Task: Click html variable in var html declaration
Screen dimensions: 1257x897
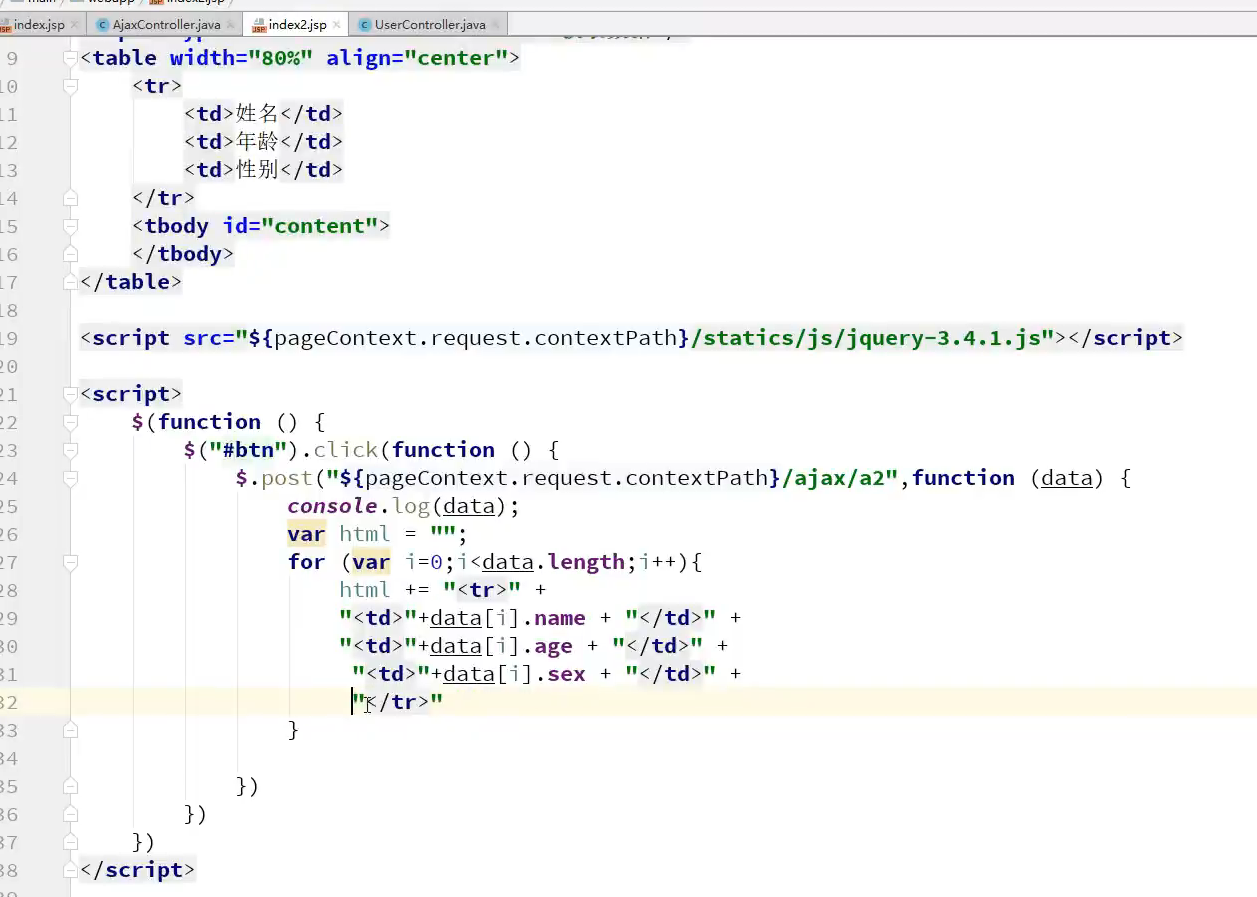Action: click(x=365, y=534)
